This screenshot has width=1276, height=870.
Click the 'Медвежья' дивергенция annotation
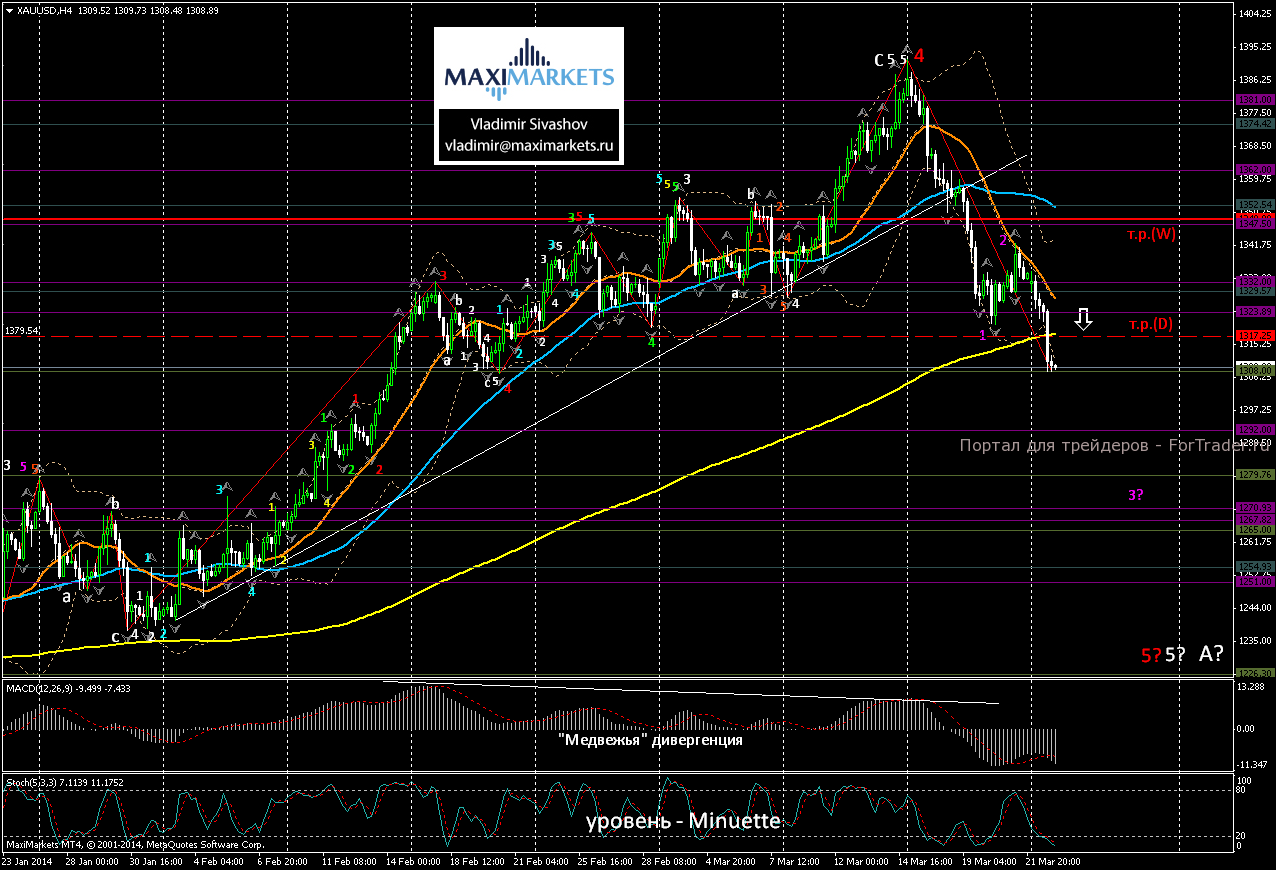[650, 740]
